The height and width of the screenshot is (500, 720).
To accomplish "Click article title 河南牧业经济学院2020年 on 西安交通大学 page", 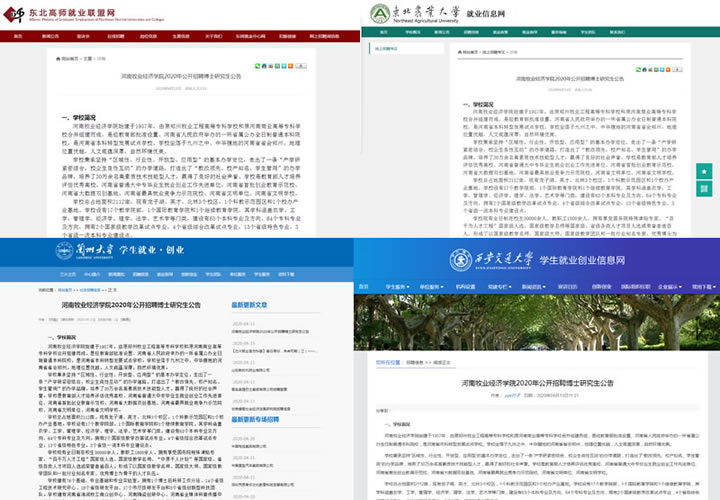I will point(537,383).
